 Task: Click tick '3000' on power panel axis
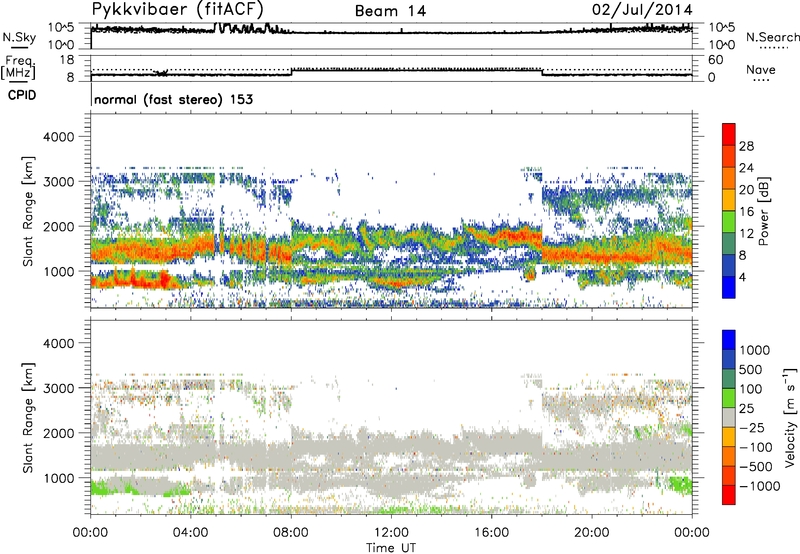pyautogui.click(x=58, y=182)
